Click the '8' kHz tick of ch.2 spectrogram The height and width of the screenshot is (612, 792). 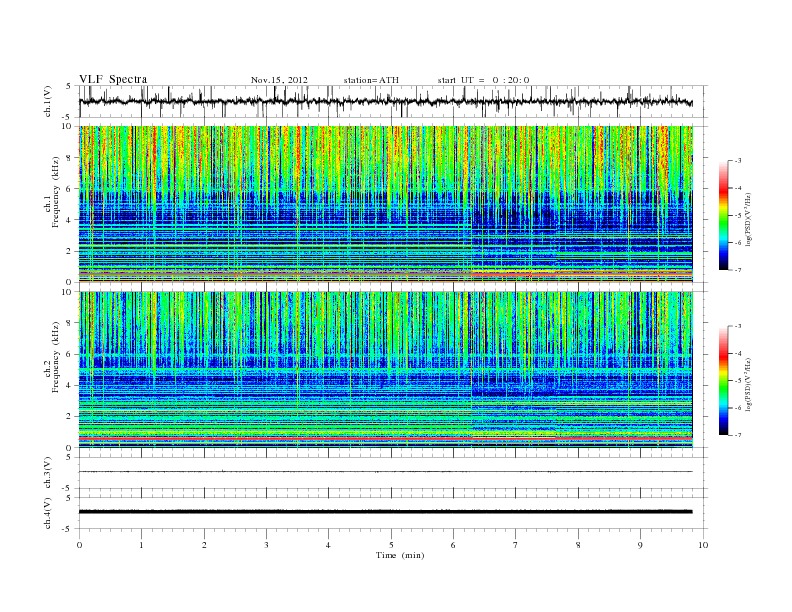[70, 323]
